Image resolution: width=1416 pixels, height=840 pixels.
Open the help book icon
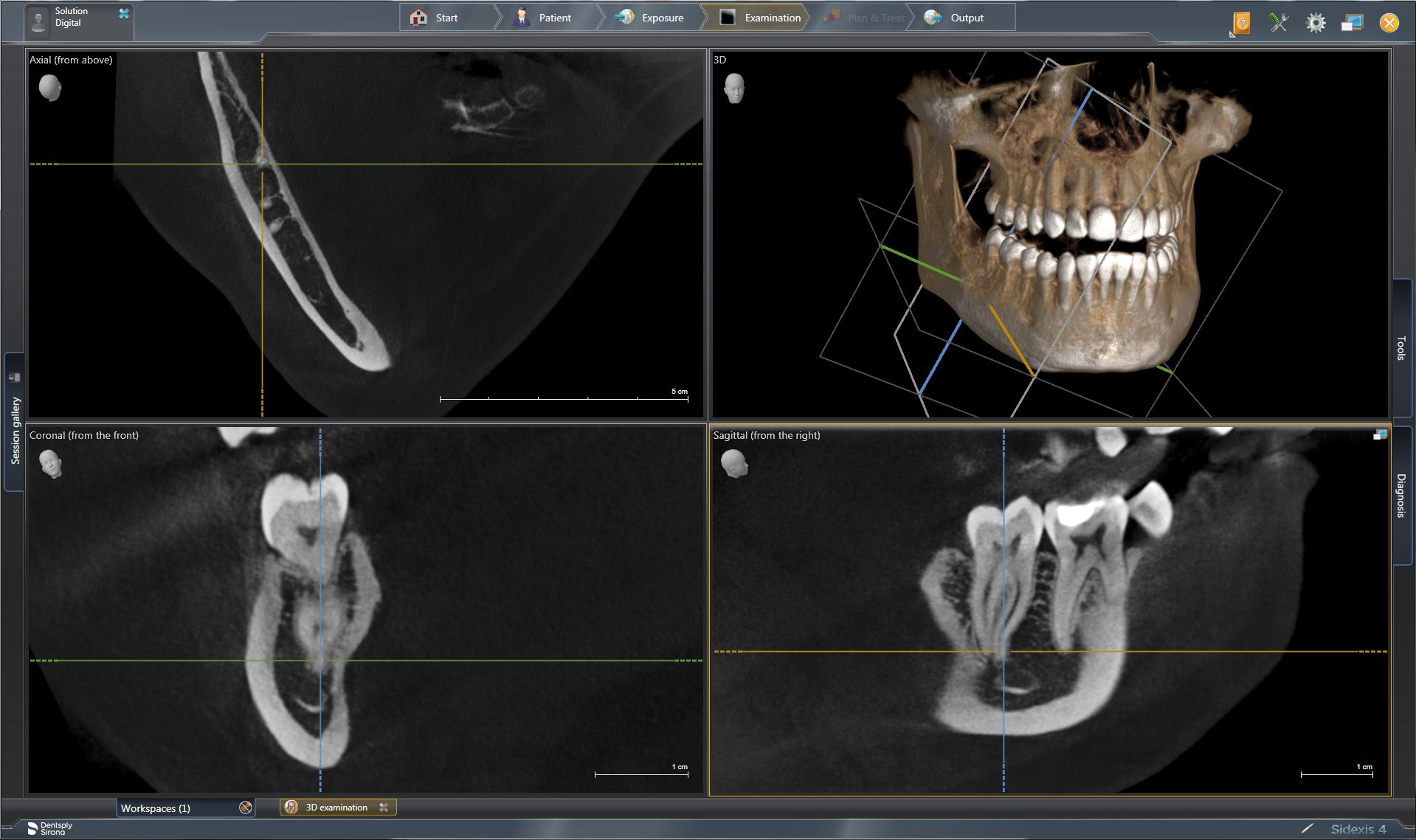pos(1242,23)
